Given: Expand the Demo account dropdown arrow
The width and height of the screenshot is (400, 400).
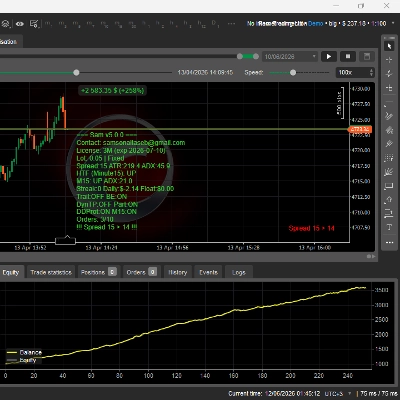Looking at the screenshot, I should point(394,24).
